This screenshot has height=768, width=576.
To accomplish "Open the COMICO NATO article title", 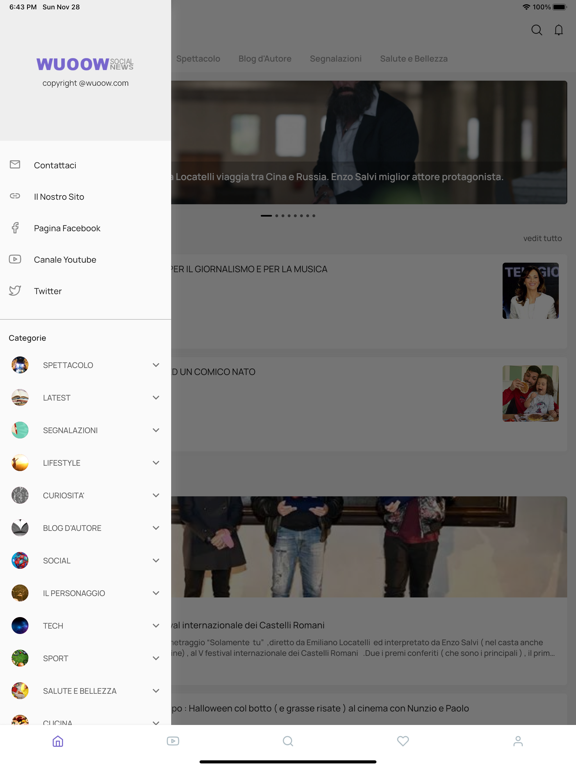I will (x=213, y=372).
